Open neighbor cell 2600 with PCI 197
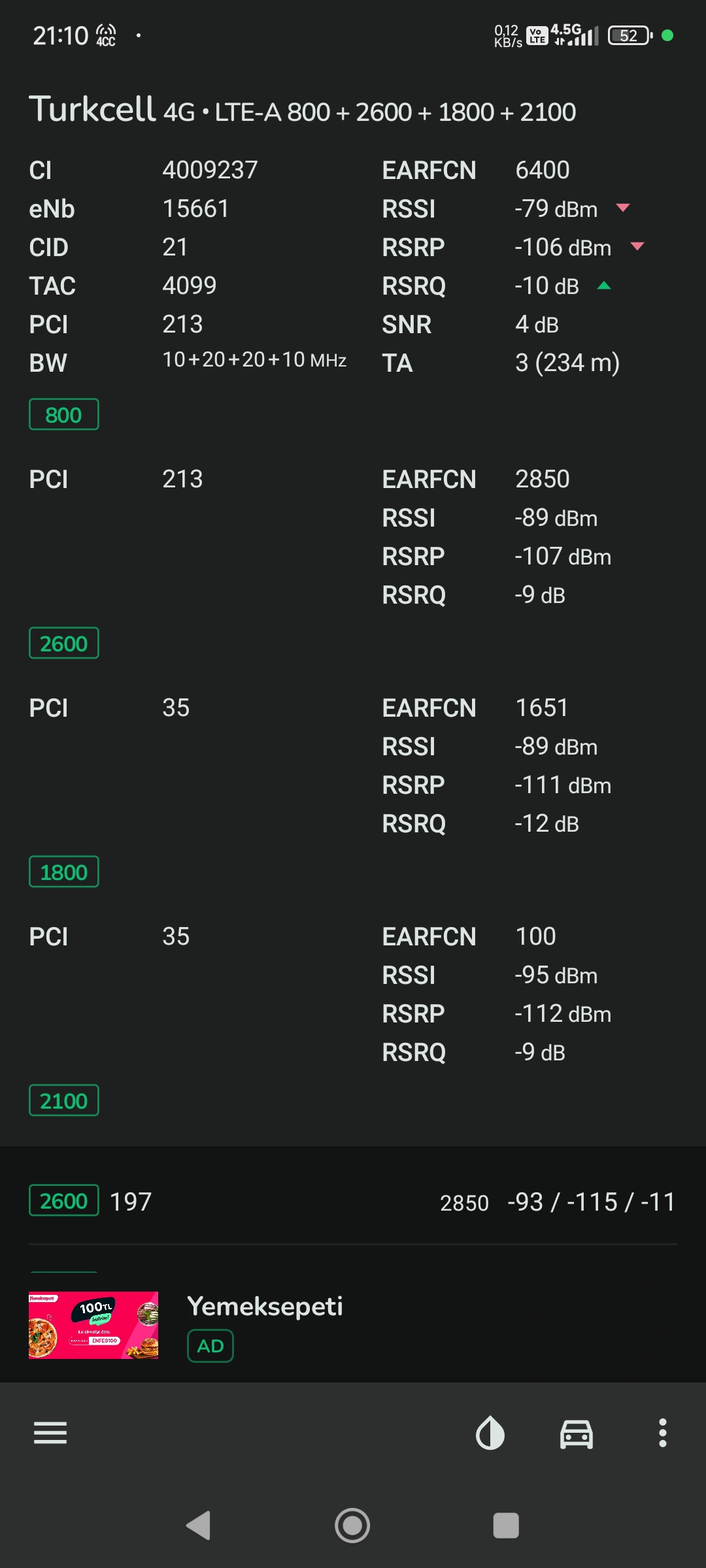Screen dimensions: 706x1568 pyautogui.click(x=353, y=1201)
